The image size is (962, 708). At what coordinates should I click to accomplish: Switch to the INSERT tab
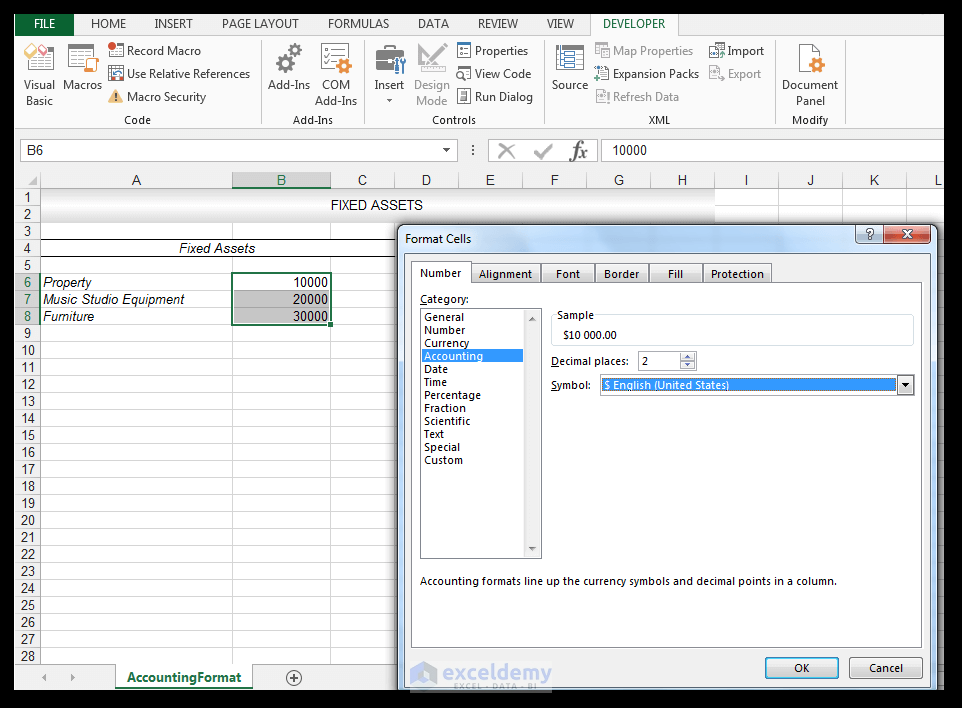point(173,24)
